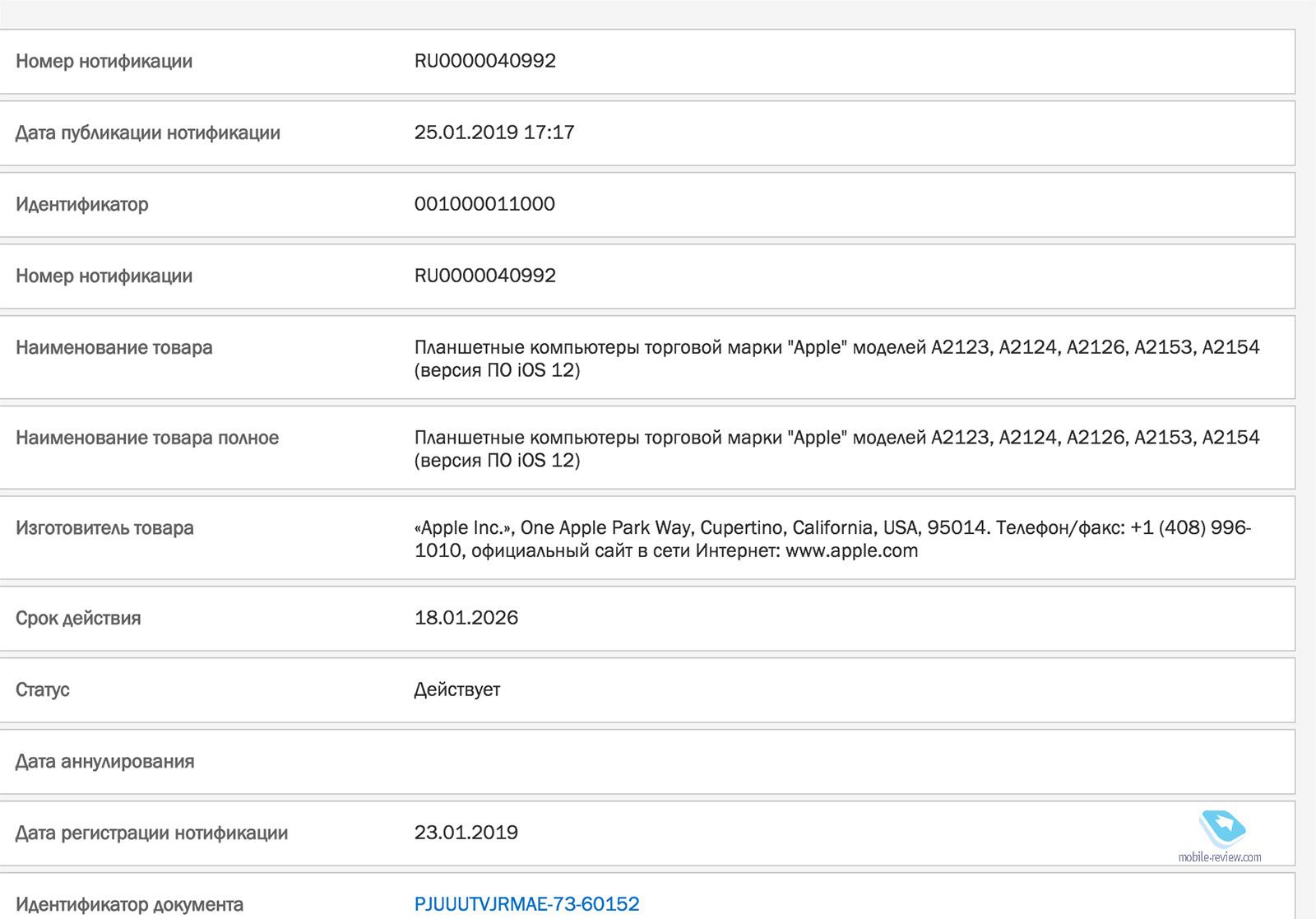
Task: Select the first notification number value RU0000040992
Action: (485, 61)
